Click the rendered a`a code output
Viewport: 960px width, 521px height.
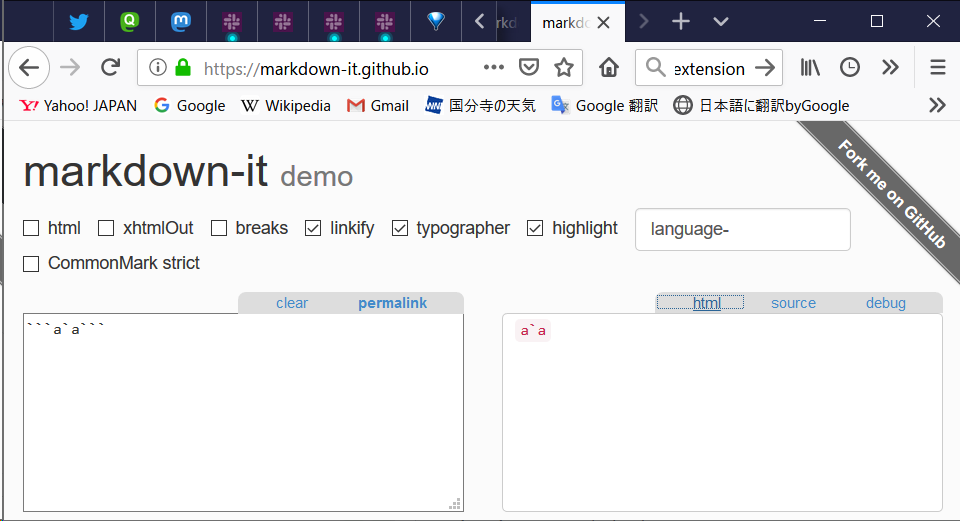tap(533, 331)
